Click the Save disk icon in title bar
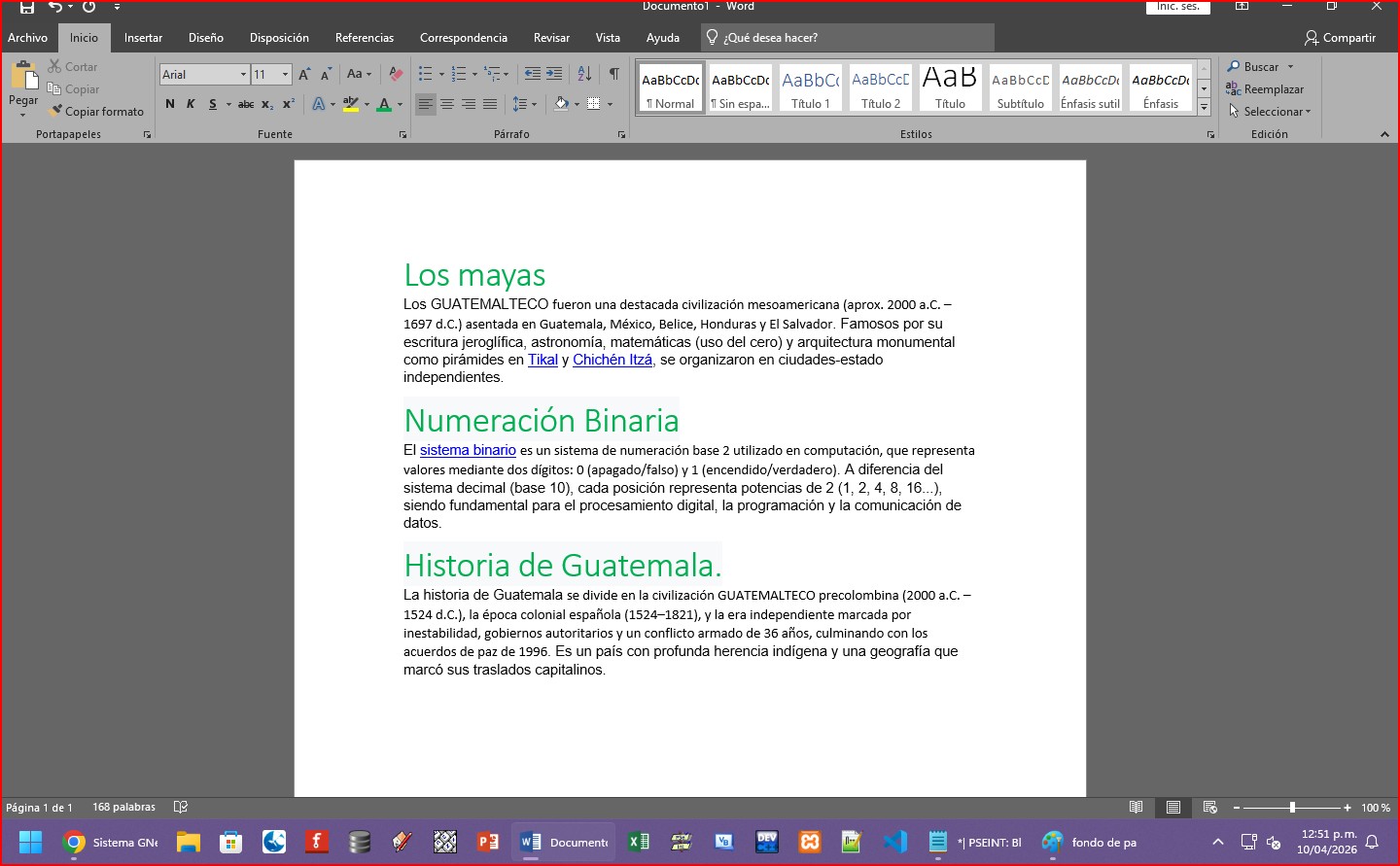The width and height of the screenshot is (1400, 866). pos(27,7)
